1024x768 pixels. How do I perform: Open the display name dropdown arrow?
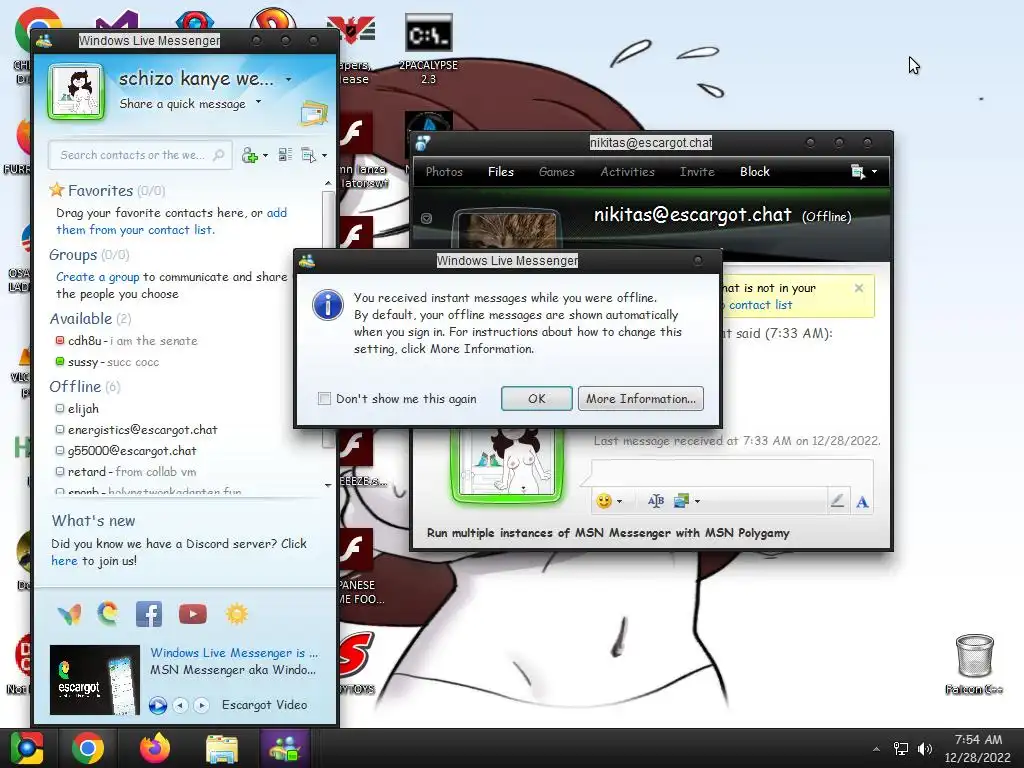click(289, 79)
